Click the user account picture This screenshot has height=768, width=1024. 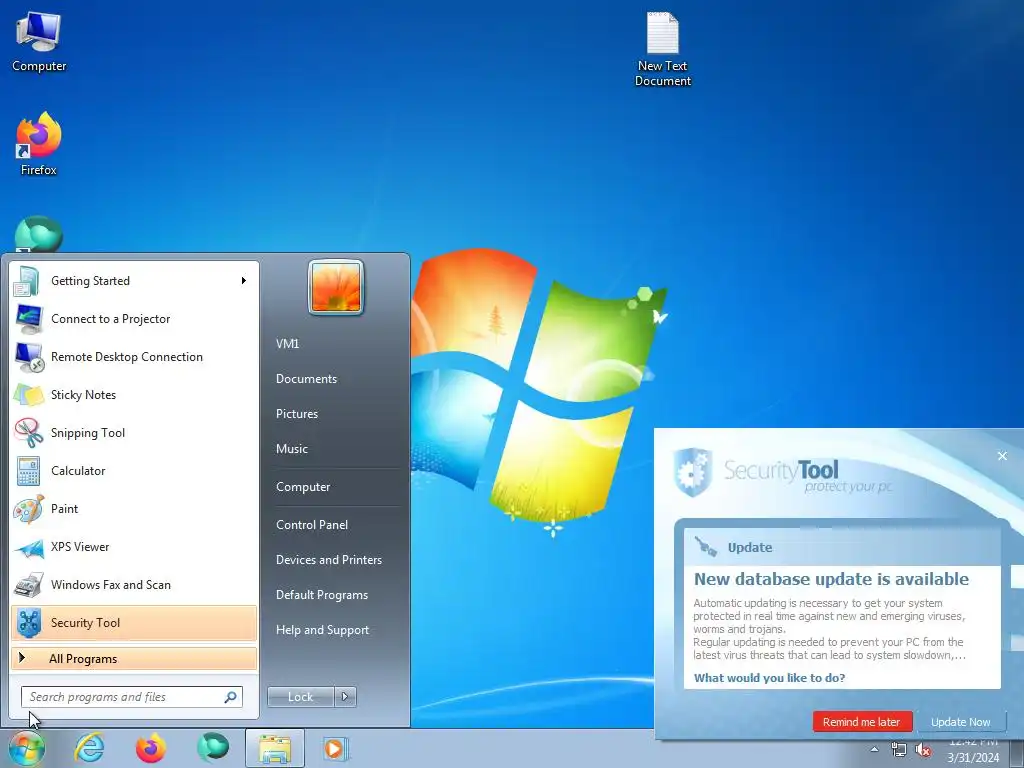pos(336,287)
